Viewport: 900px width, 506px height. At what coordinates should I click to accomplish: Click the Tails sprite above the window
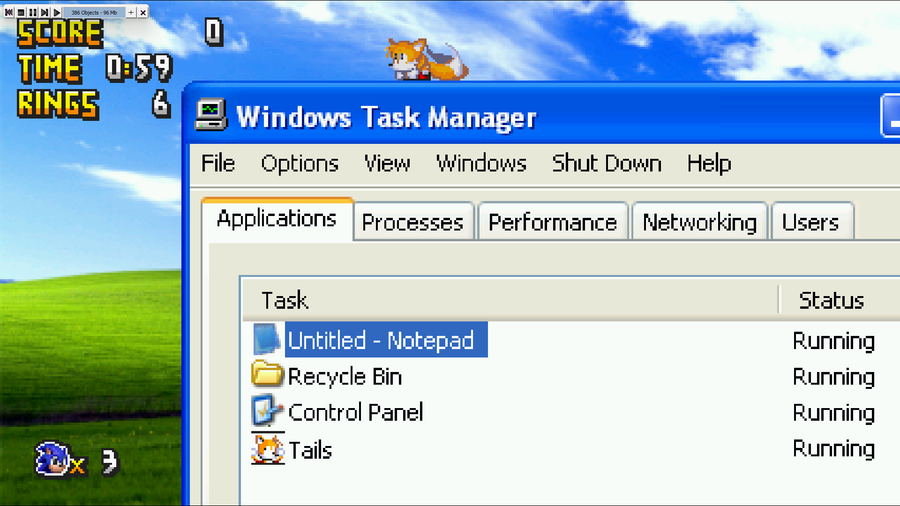click(x=426, y=59)
